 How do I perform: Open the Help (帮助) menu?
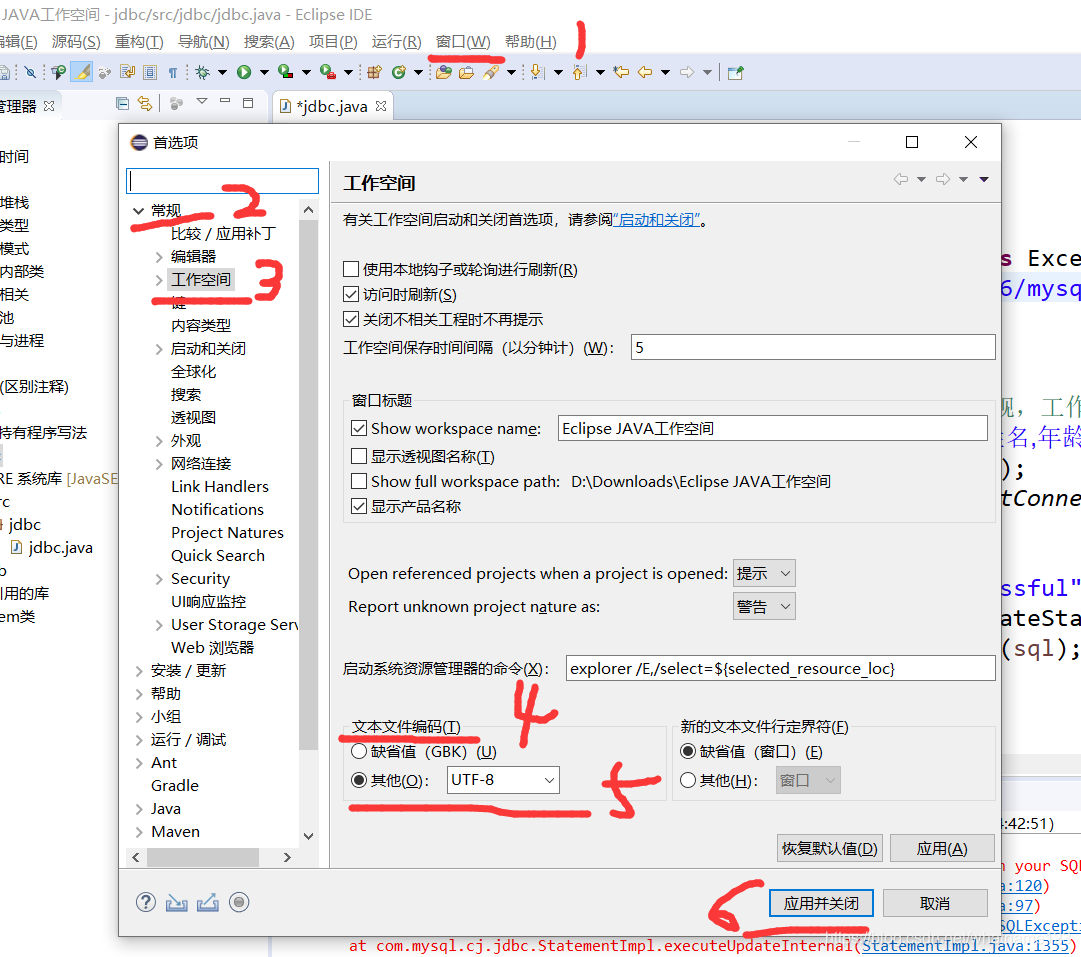(x=530, y=41)
